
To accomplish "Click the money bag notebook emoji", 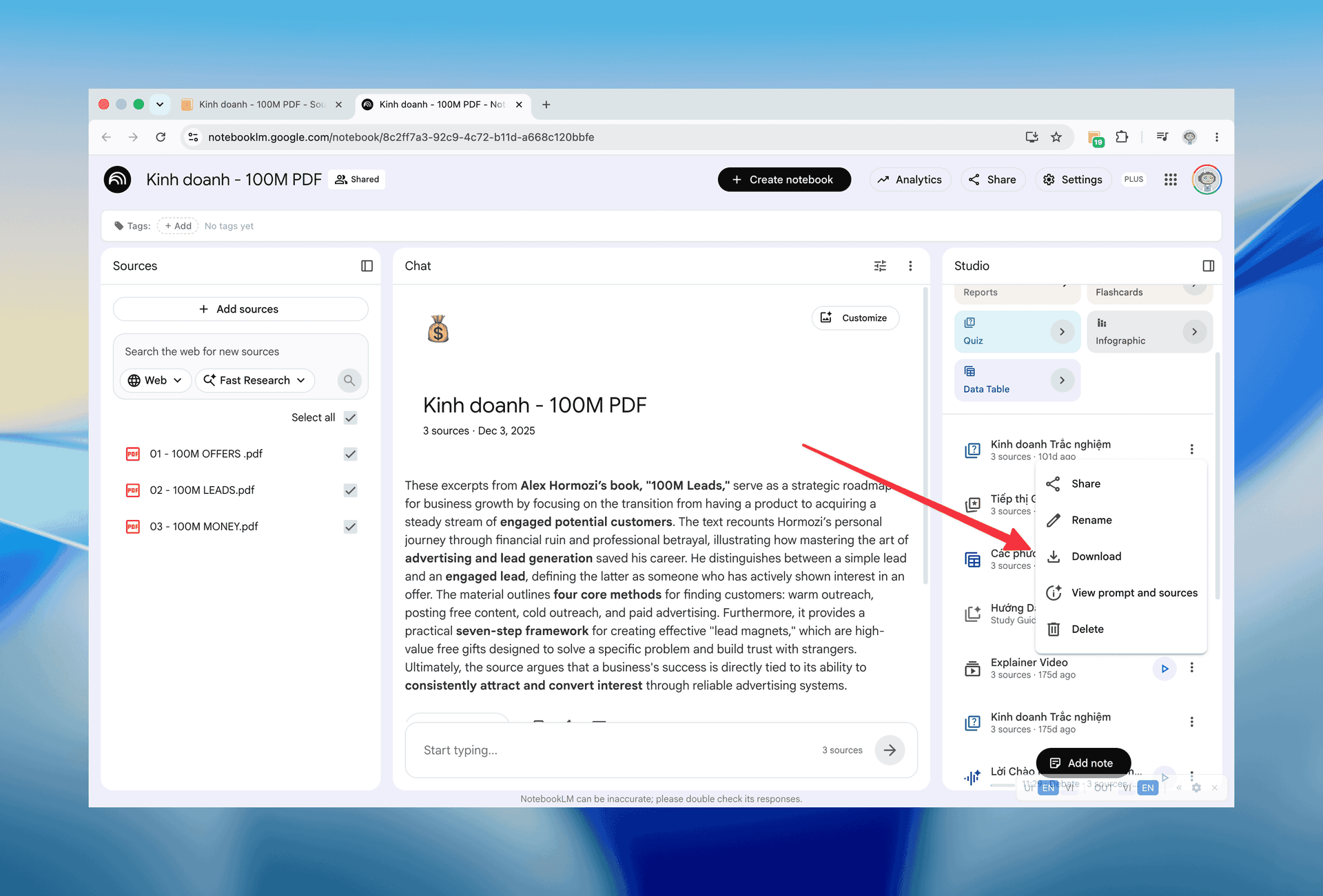I will (x=438, y=329).
